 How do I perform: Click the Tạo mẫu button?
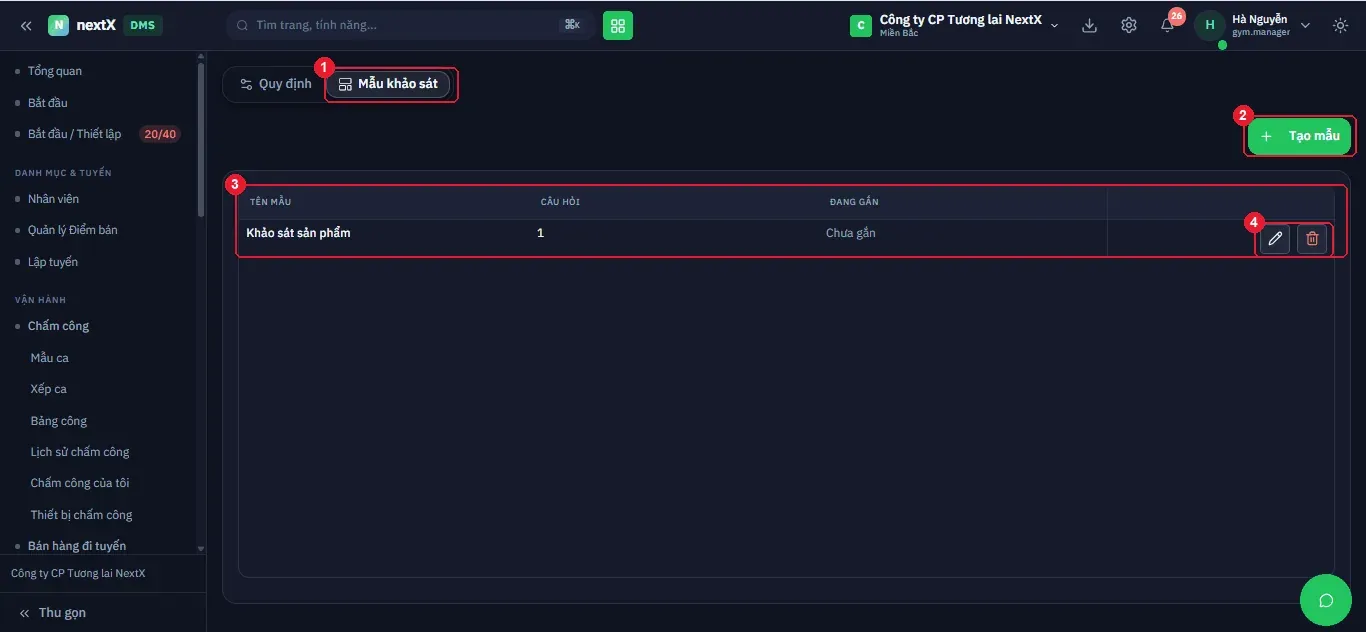(x=1300, y=136)
